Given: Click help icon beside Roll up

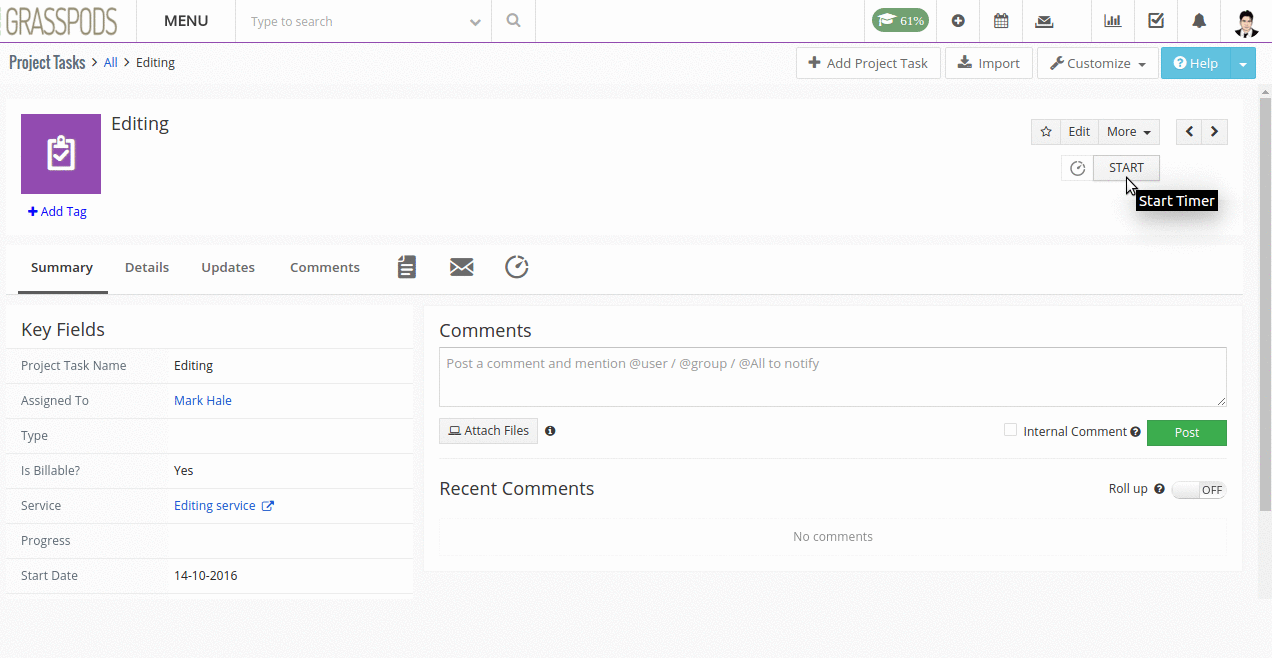Looking at the screenshot, I should 1159,489.
